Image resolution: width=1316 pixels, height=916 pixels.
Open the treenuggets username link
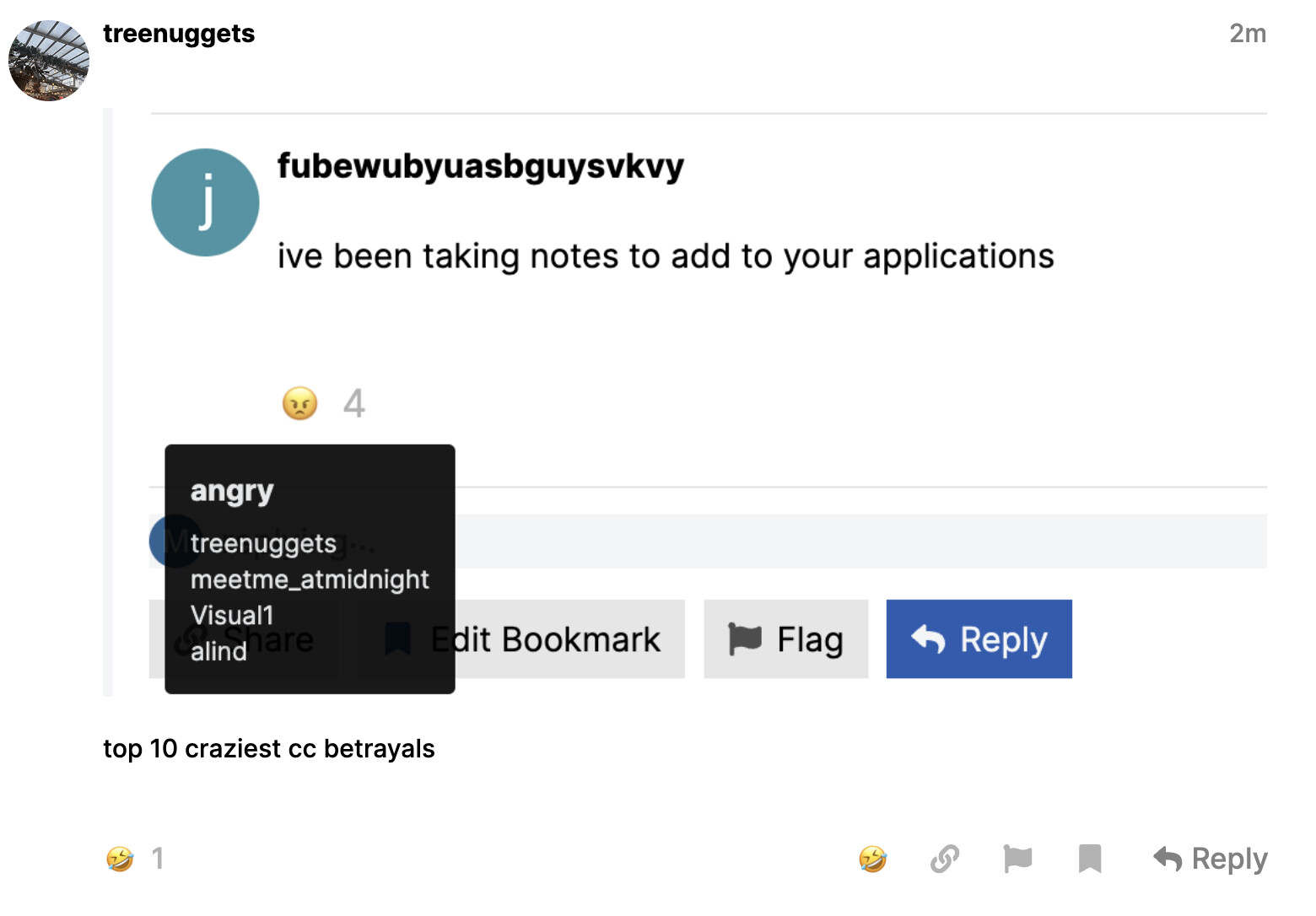coord(179,34)
